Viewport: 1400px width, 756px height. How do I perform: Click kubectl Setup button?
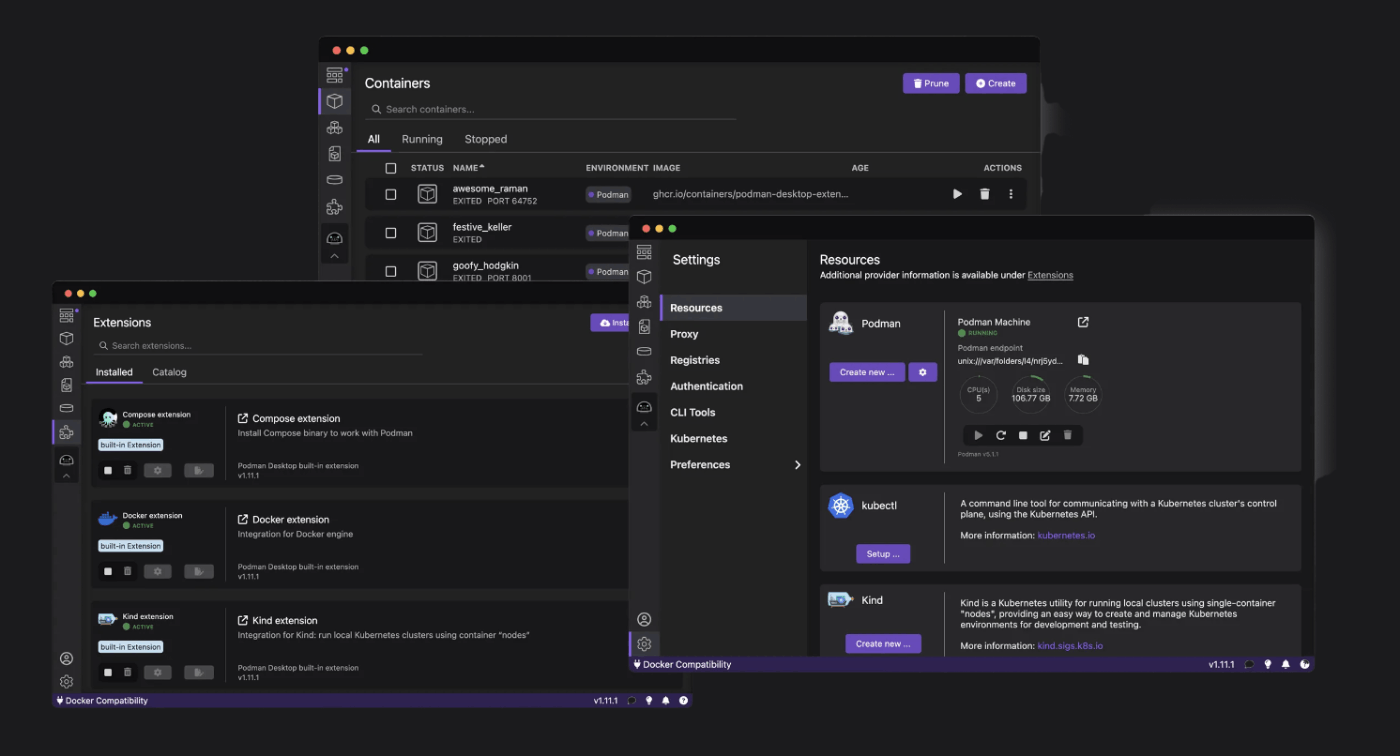(x=883, y=553)
